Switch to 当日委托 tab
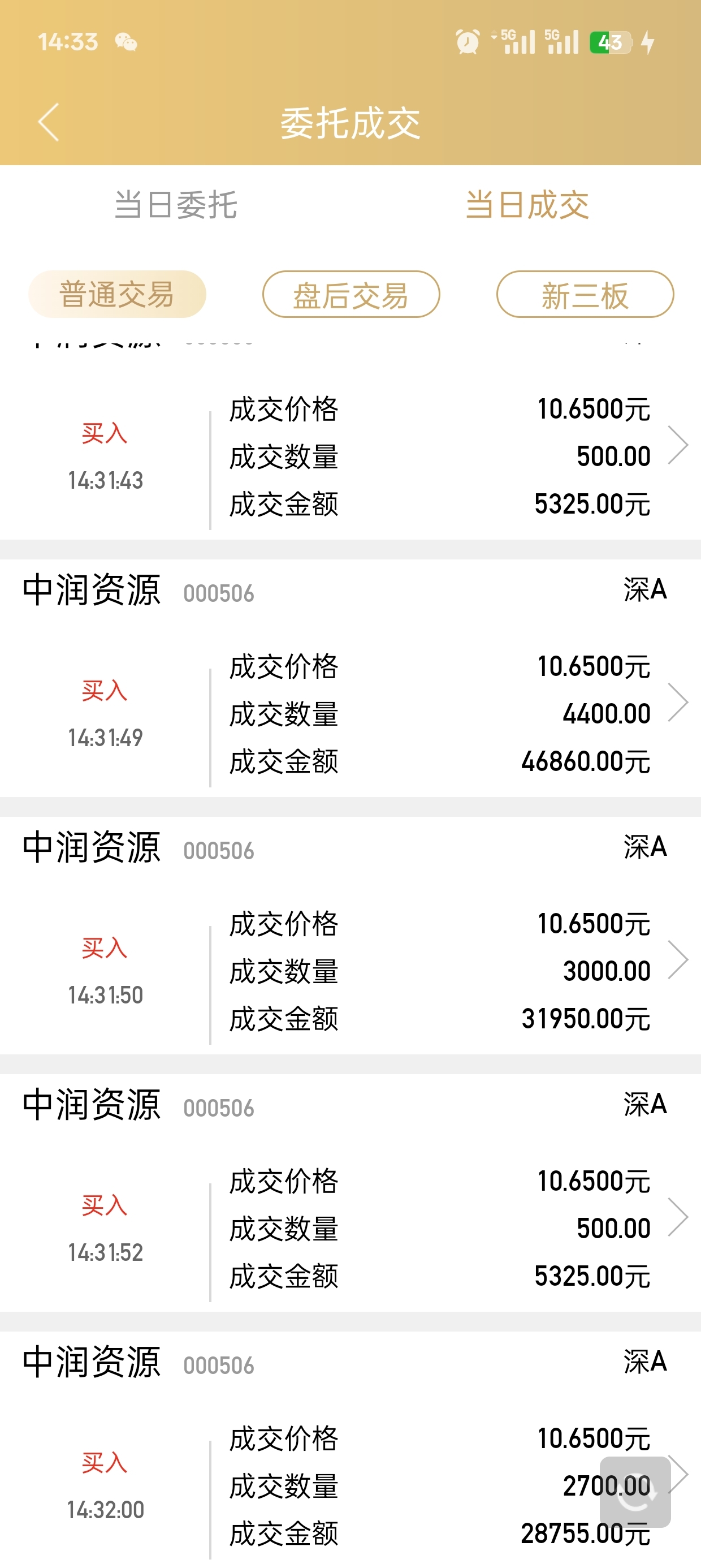This screenshot has height=1568, width=701. point(175,205)
